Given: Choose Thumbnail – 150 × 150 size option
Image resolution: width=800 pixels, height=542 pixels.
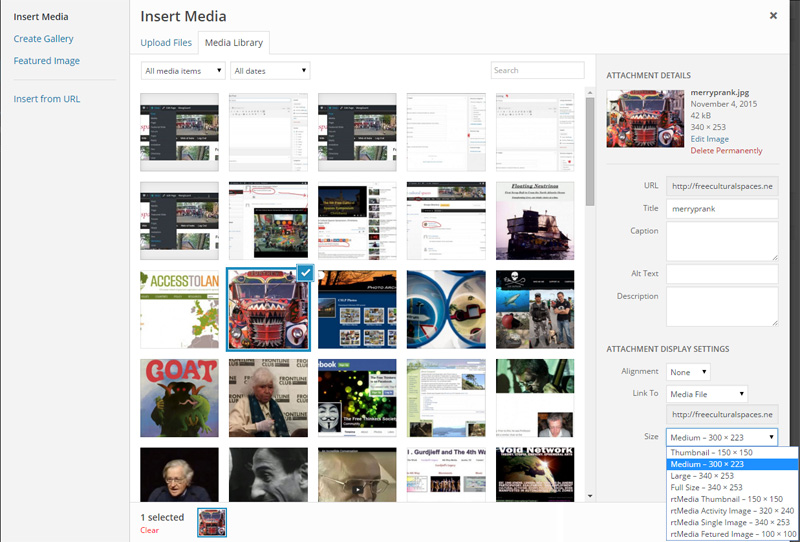Looking at the screenshot, I should [711, 453].
